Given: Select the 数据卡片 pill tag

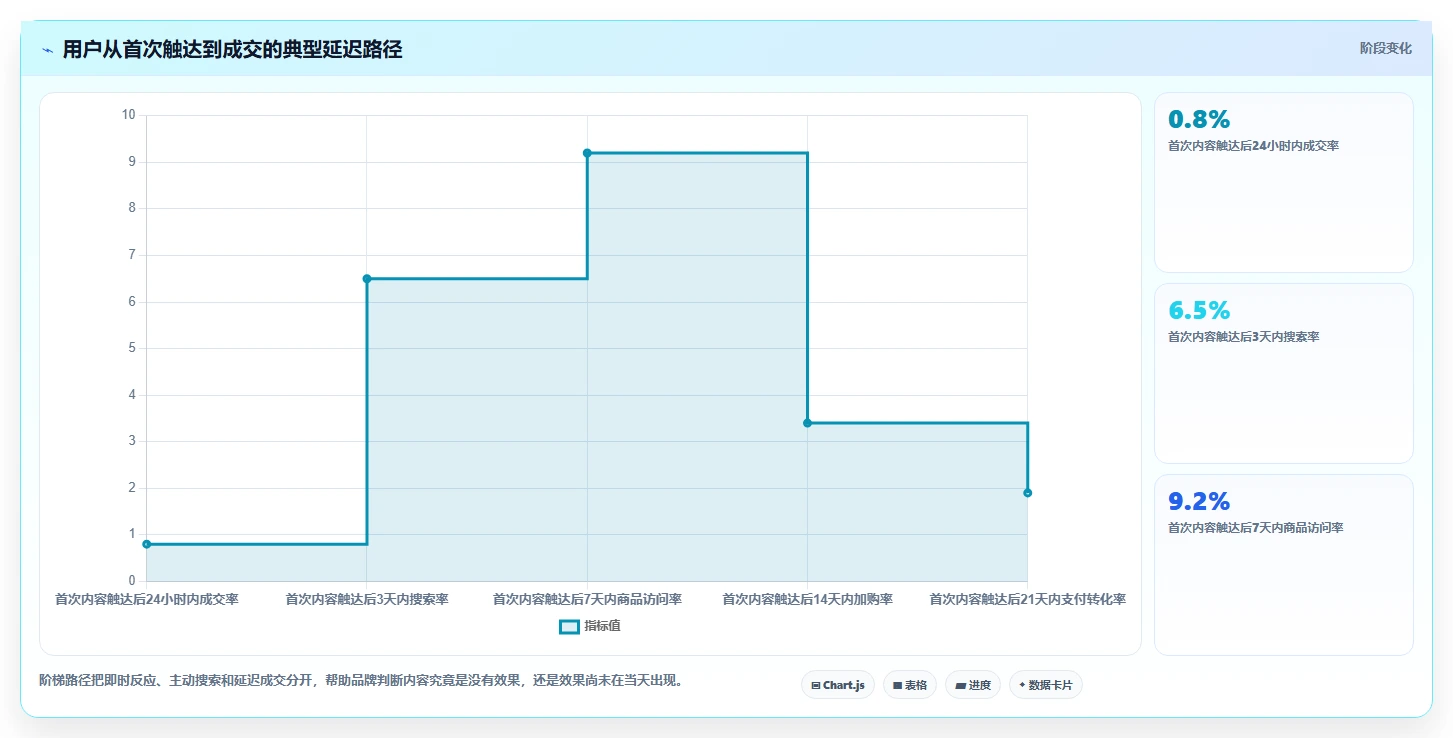Looking at the screenshot, I should click(1046, 685).
